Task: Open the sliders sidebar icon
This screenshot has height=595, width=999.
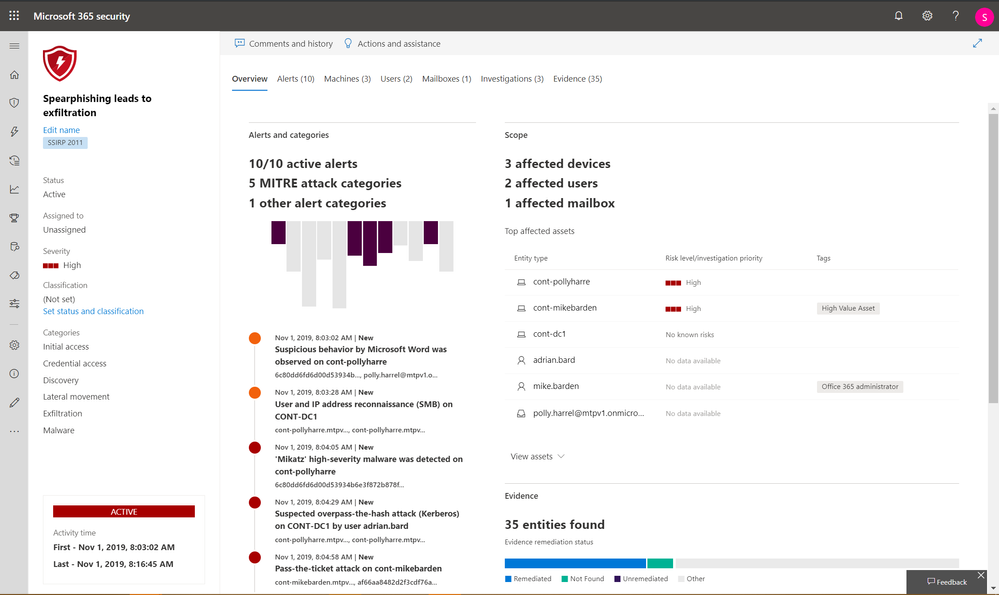Action: 14,304
